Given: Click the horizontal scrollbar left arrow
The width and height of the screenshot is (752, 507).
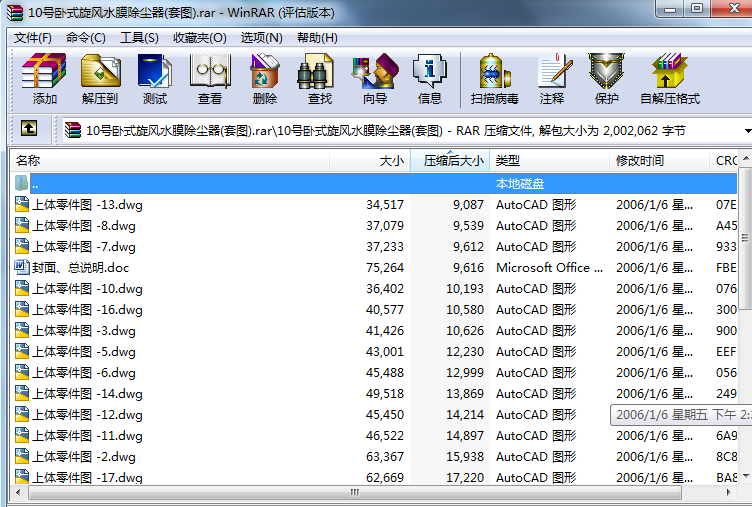Looking at the screenshot, I should (x=18, y=492).
